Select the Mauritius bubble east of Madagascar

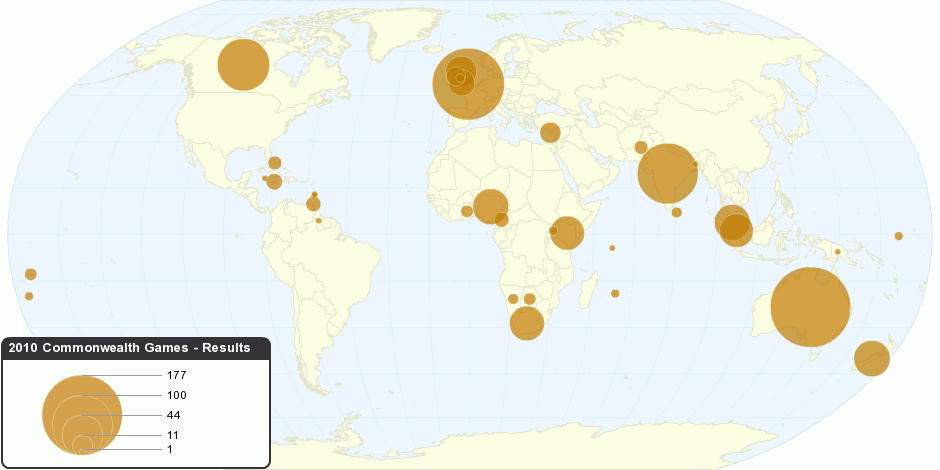tap(615, 293)
